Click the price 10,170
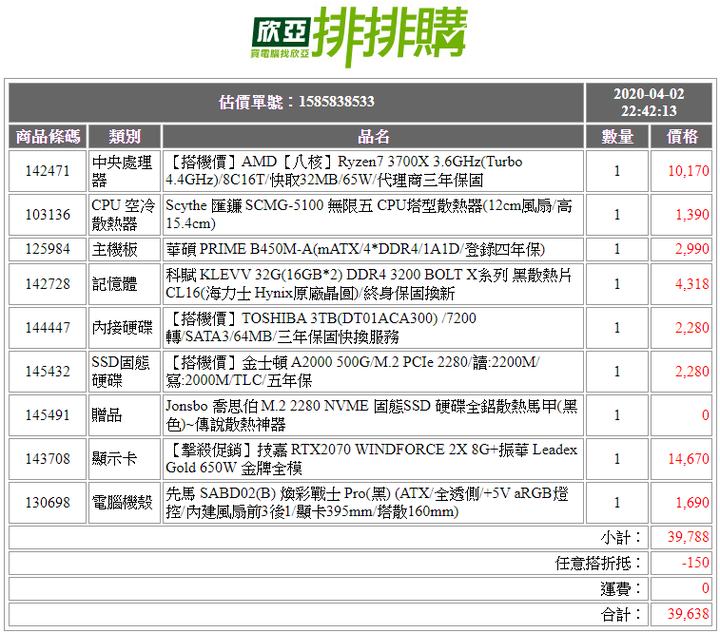Screen dimensions: 720x633 coord(688,171)
